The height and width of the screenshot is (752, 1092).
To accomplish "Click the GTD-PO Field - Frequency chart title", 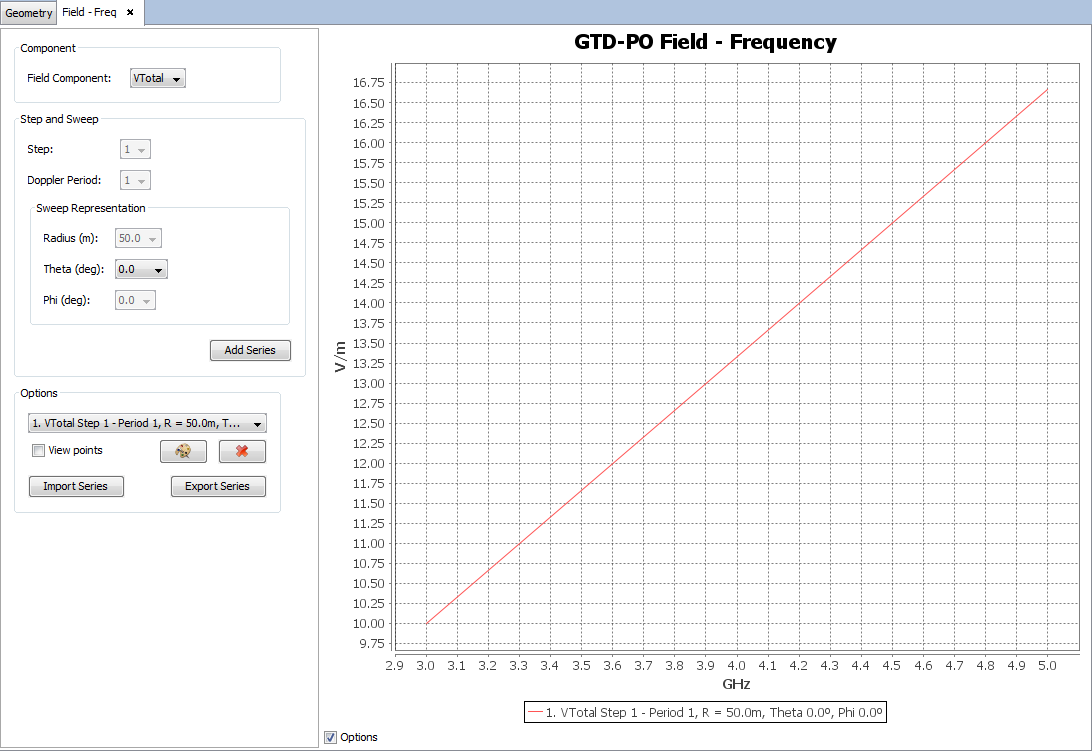I will tap(705, 42).
